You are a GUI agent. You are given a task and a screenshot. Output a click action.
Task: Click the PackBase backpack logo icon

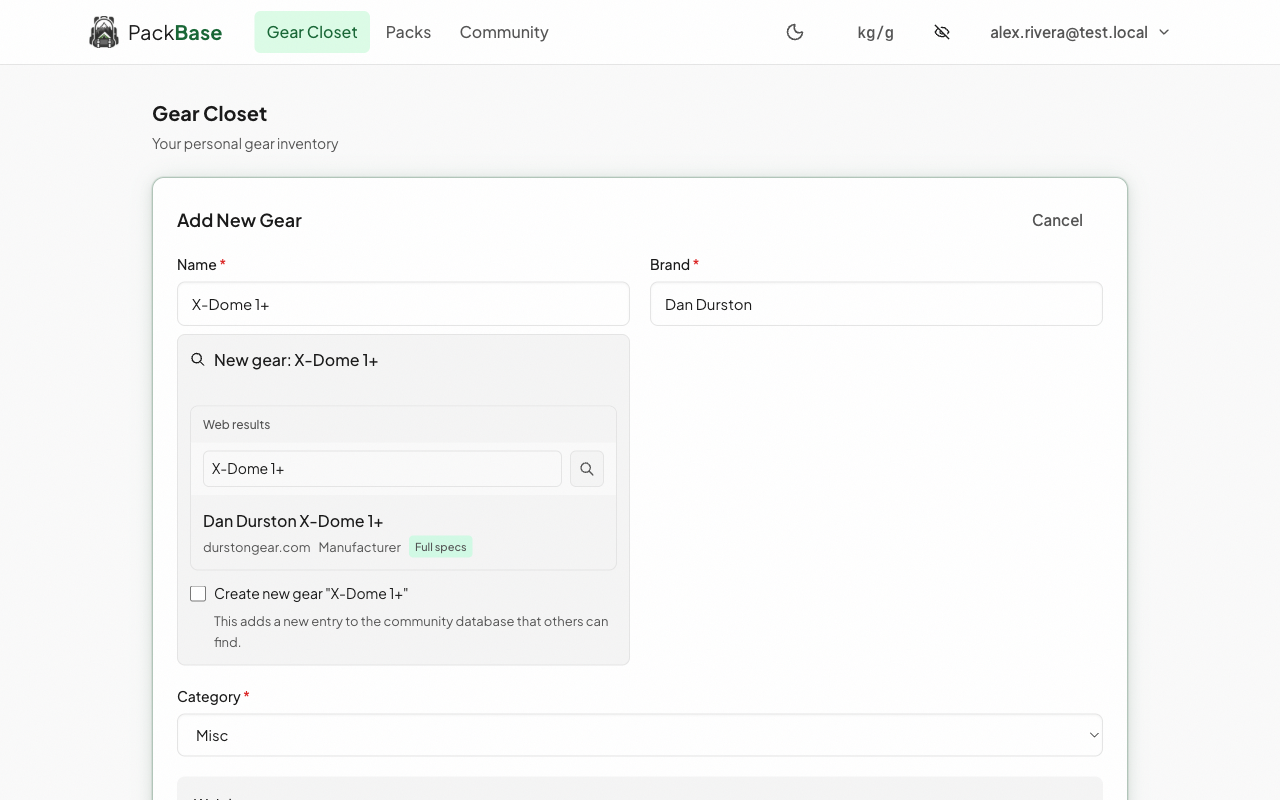point(104,32)
